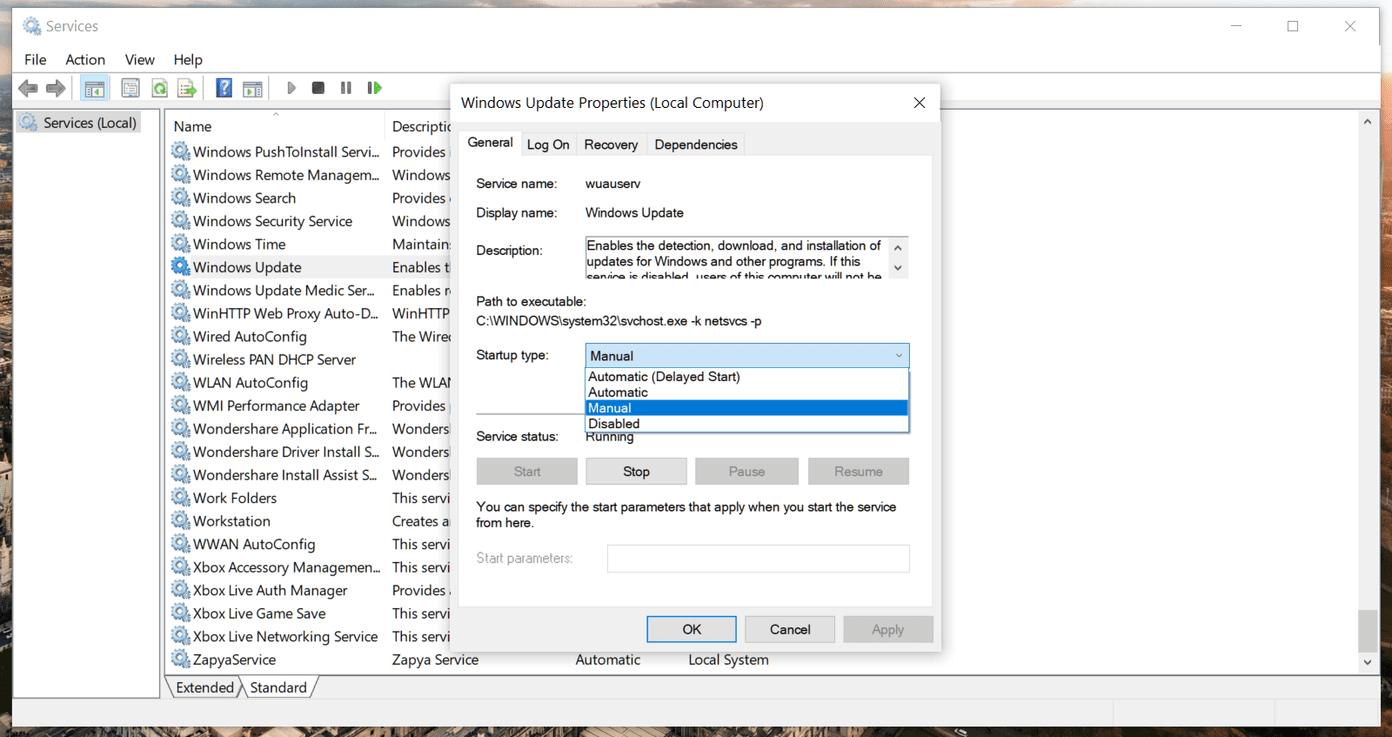Click the Stop service button
This screenshot has height=737, width=1392.
coord(636,471)
